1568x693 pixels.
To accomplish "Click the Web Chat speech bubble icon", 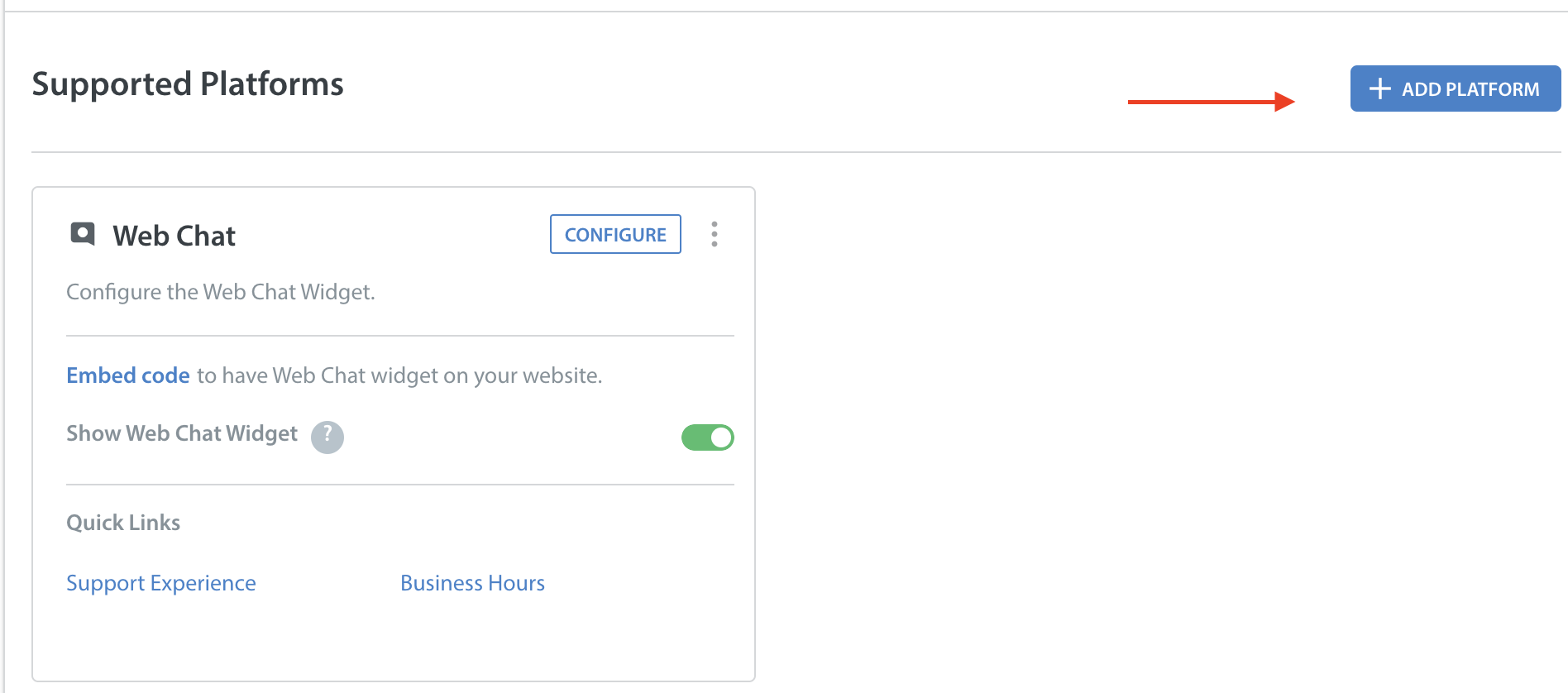I will coord(83,234).
